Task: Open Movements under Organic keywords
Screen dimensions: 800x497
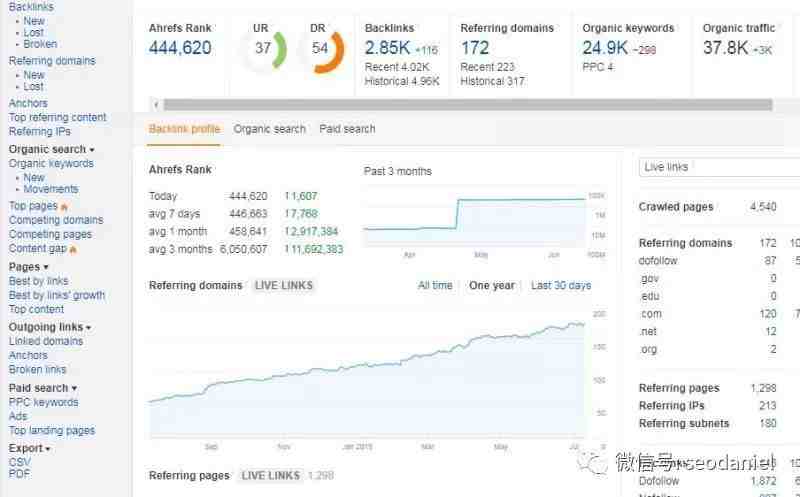Action: coord(51,189)
